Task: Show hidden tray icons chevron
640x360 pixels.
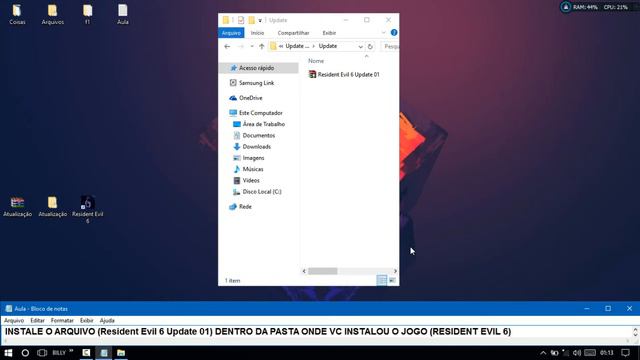Action: click(543, 353)
